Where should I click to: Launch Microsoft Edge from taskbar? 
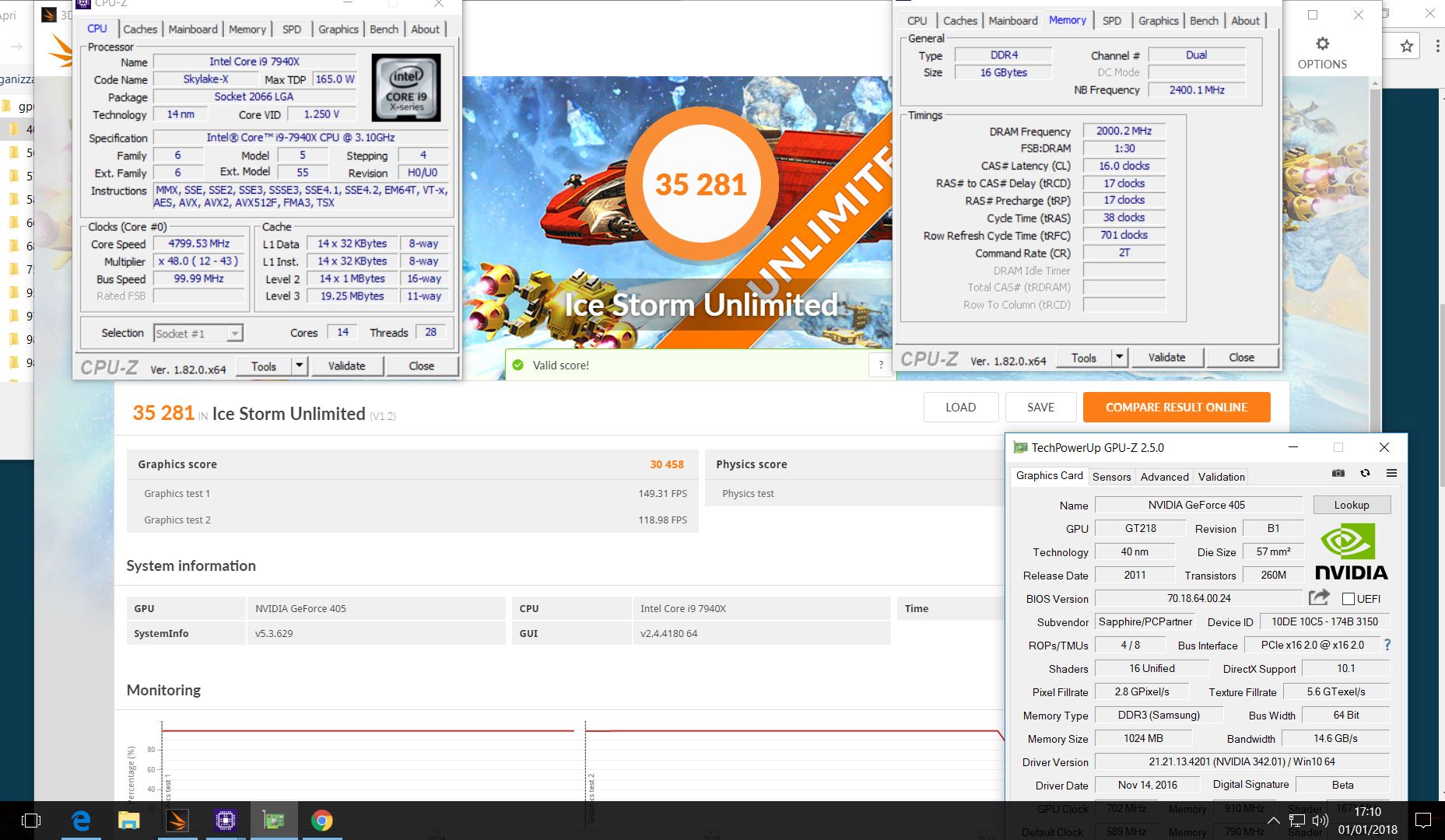tap(81, 821)
